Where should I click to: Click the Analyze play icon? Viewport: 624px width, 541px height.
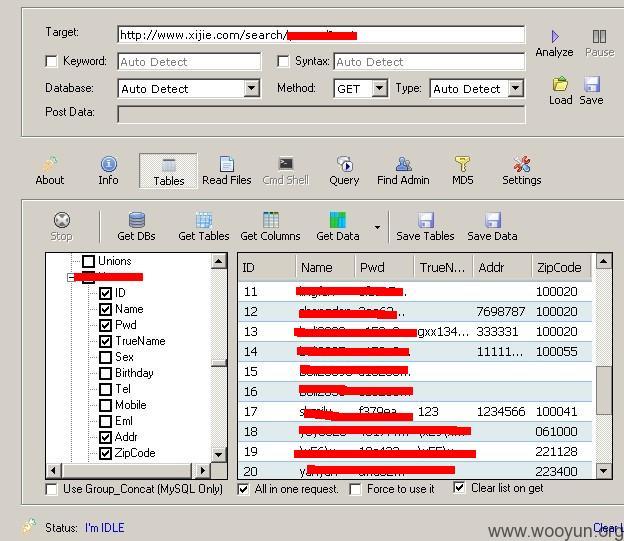coord(555,37)
